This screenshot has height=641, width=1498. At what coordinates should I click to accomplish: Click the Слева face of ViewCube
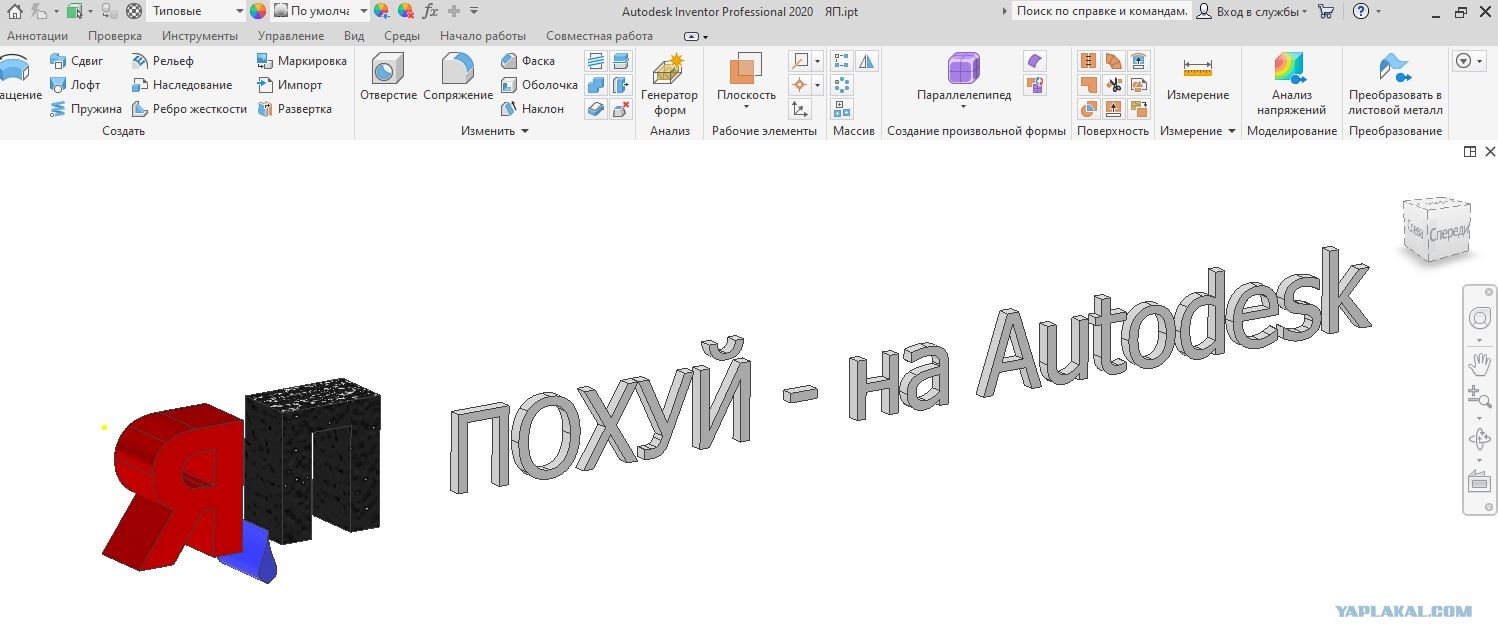click(1415, 228)
